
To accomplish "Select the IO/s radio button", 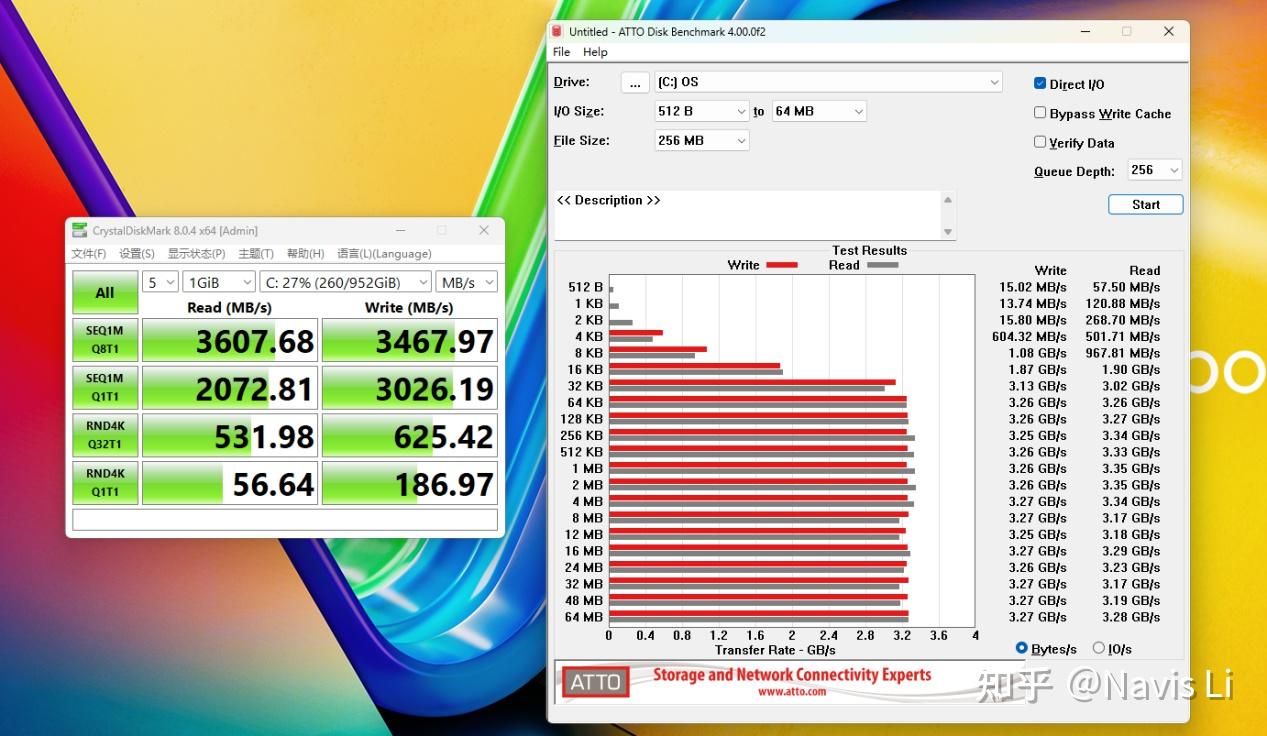I will click(x=1099, y=648).
